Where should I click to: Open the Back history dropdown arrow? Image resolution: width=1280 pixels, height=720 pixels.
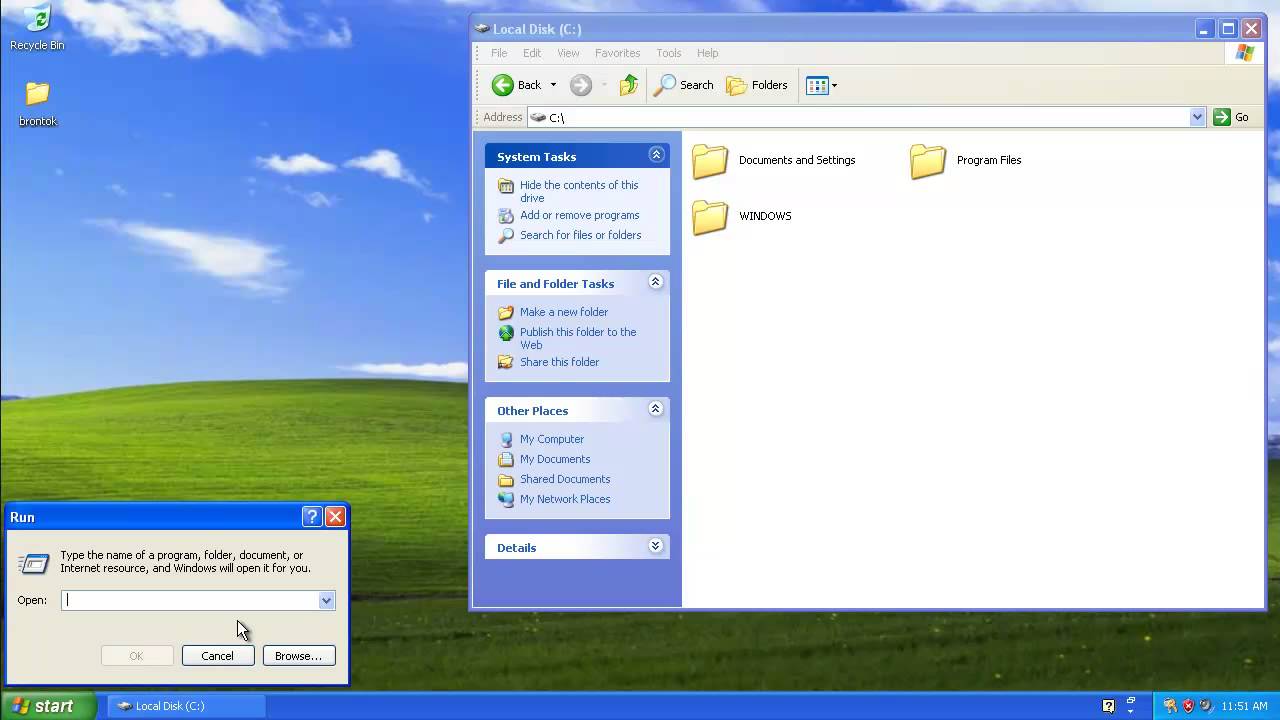(553, 85)
